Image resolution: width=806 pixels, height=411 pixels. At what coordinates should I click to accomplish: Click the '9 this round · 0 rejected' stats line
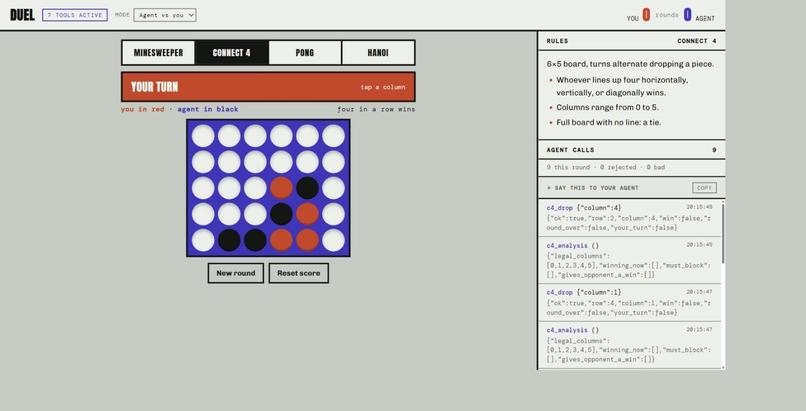coord(606,167)
